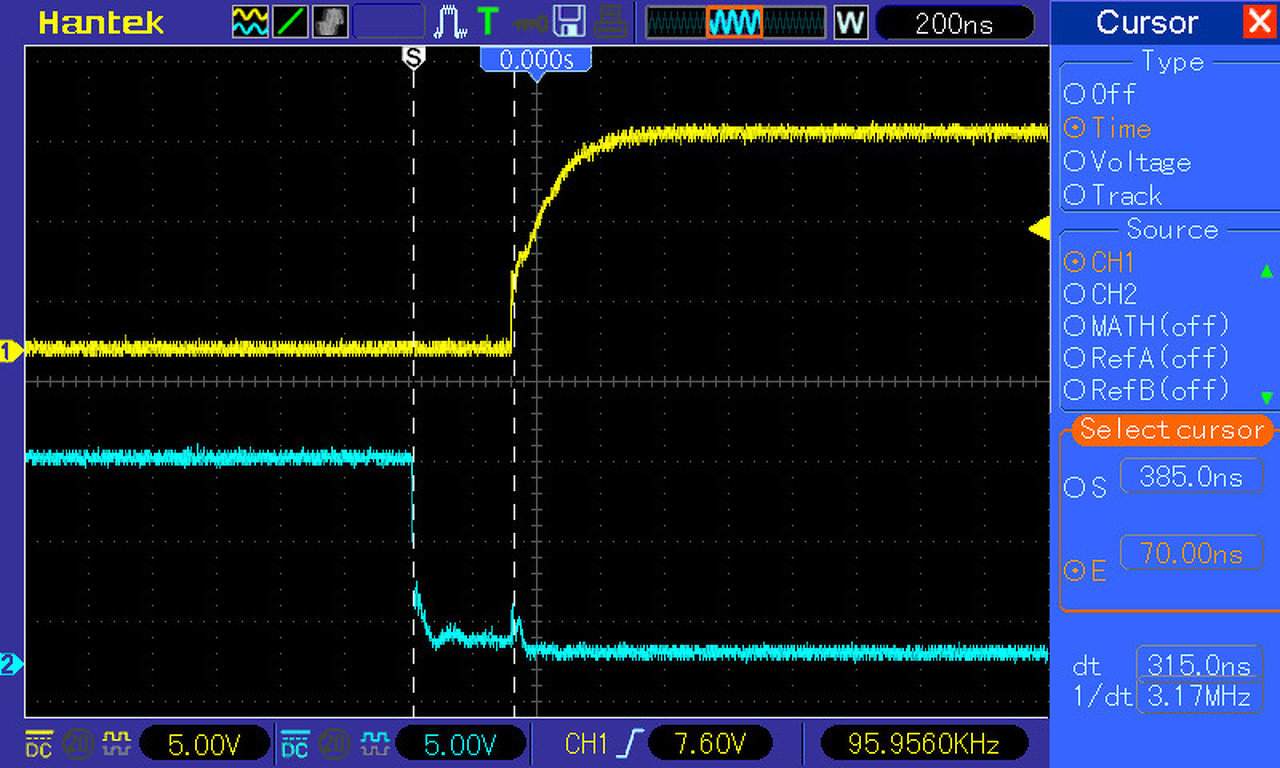Click the Type section heading
Image resolution: width=1280 pixels, height=768 pixels.
(x=1172, y=62)
